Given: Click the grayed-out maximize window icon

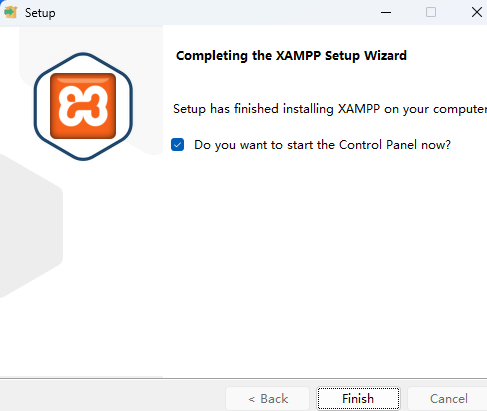Looking at the screenshot, I should click(431, 12).
